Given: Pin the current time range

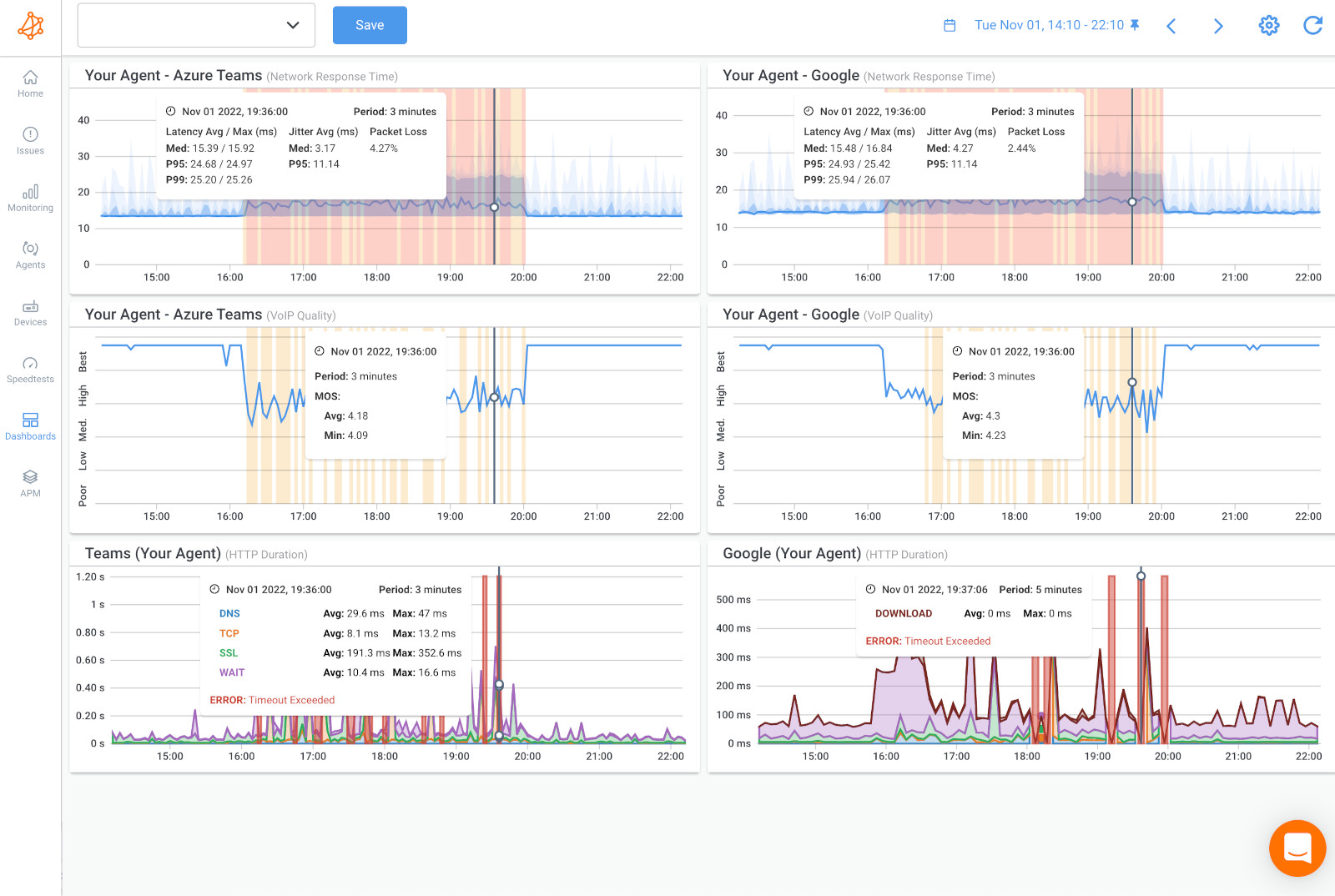Looking at the screenshot, I should pos(1135,25).
